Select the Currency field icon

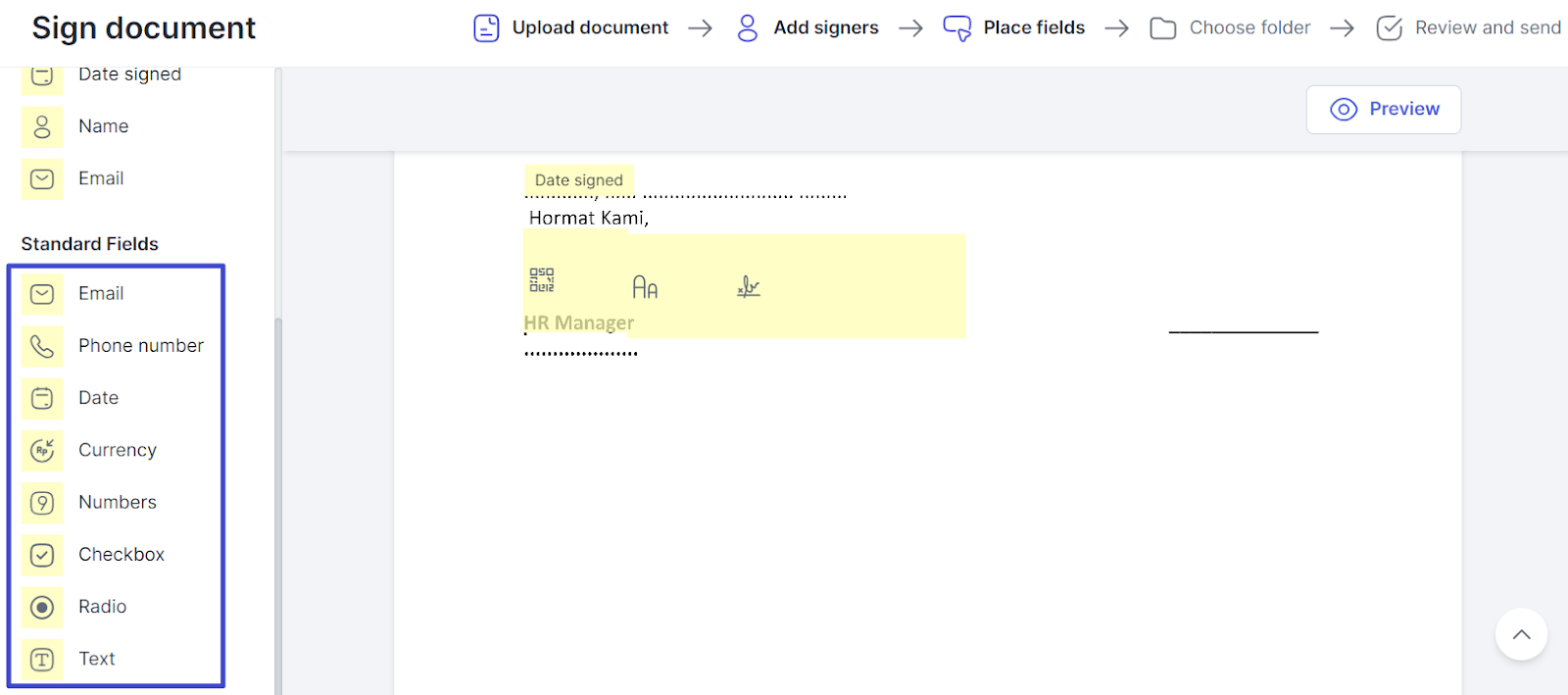(42, 450)
